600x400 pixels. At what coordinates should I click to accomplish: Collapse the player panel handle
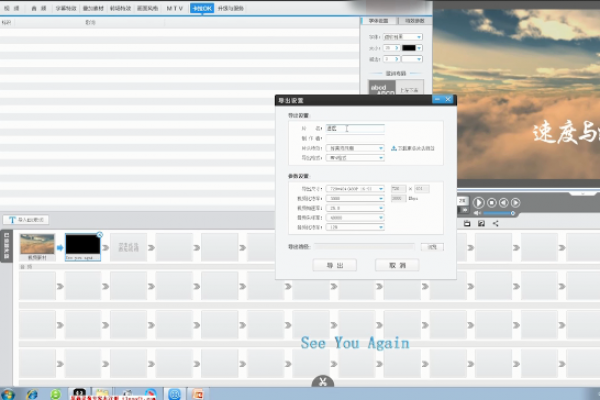pyautogui.click(x=582, y=193)
